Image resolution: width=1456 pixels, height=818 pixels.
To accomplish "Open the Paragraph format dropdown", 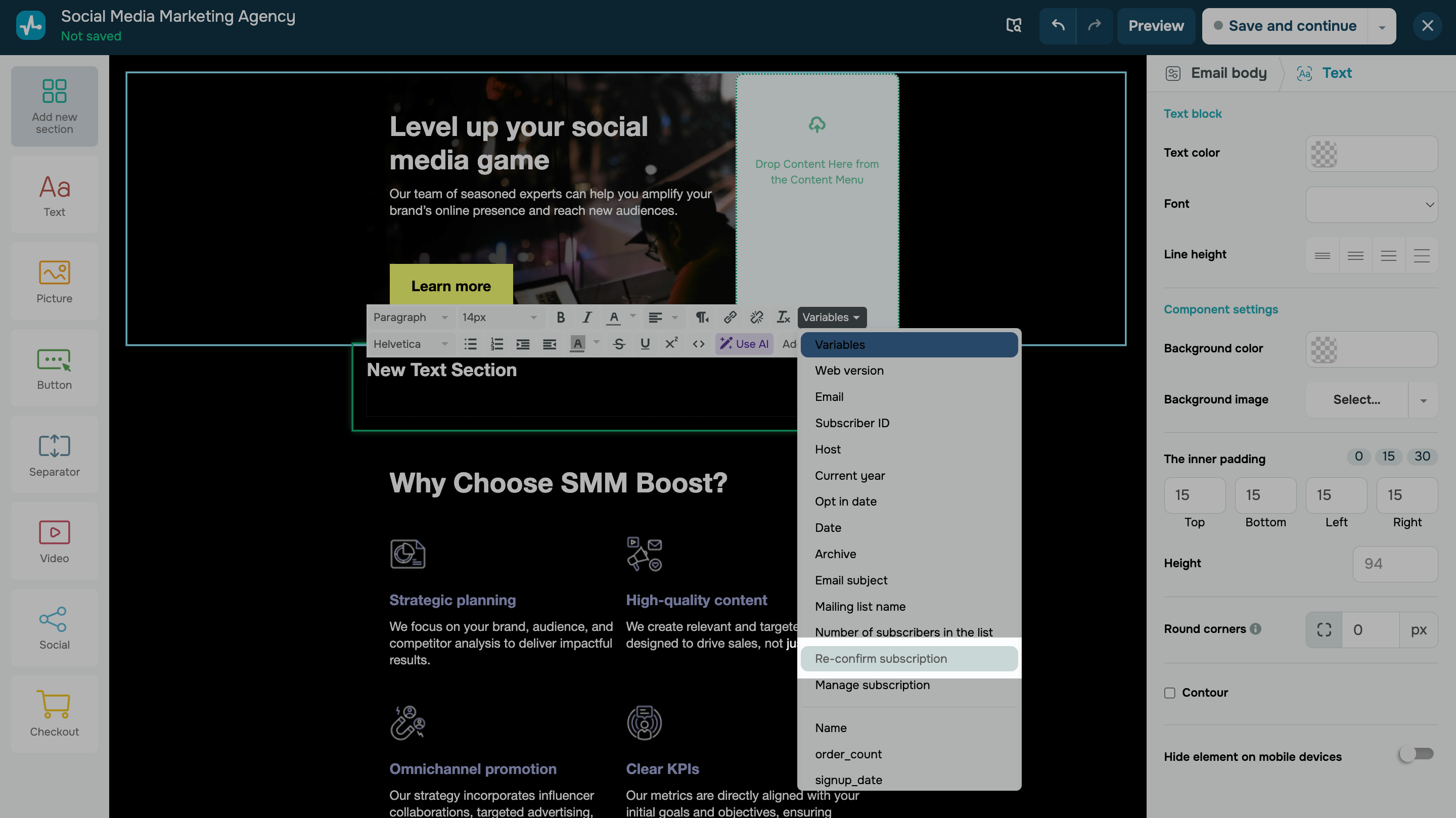I will [411, 317].
